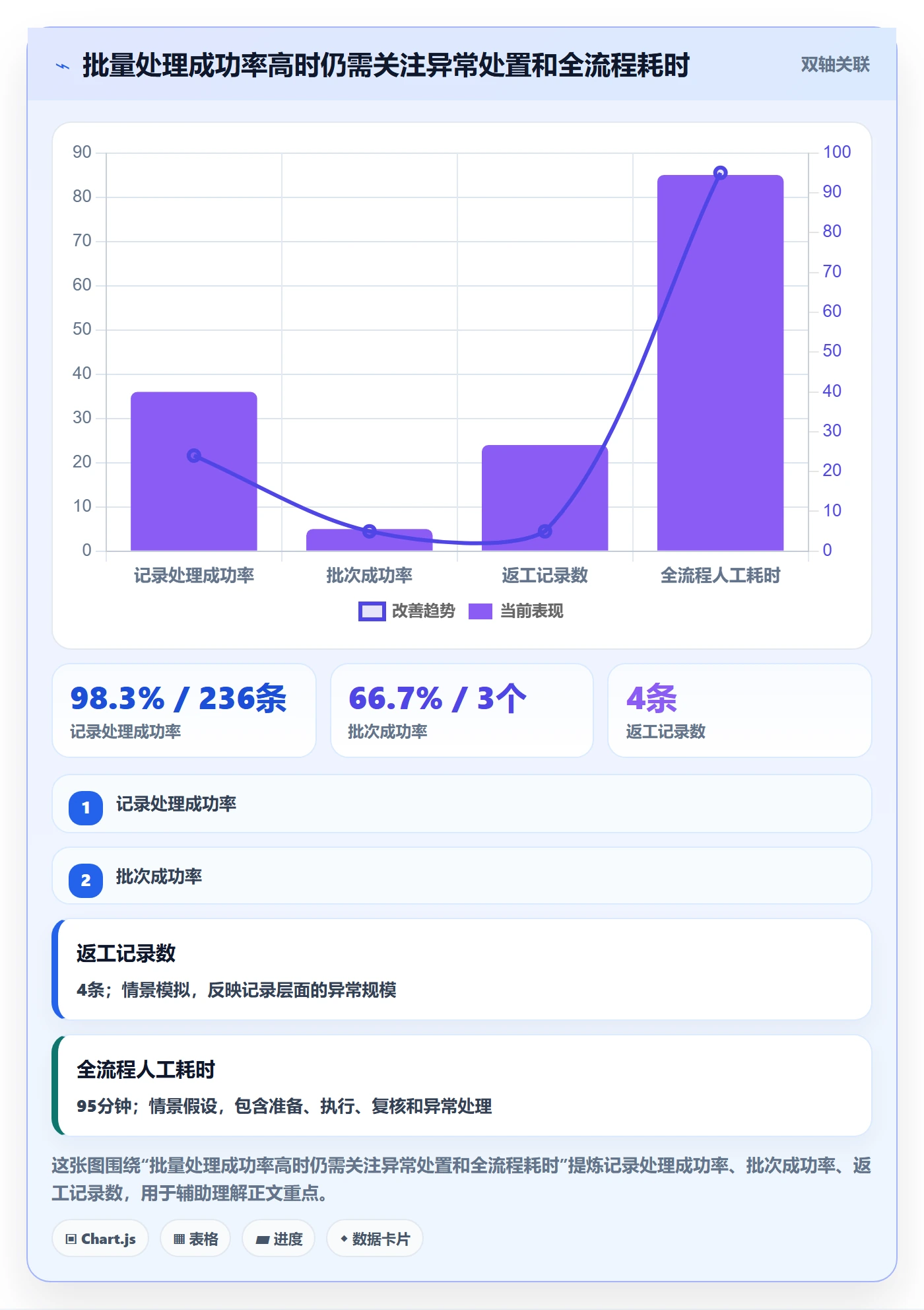Click the 双轴关联 label in header
924x1310 pixels.
(835, 65)
